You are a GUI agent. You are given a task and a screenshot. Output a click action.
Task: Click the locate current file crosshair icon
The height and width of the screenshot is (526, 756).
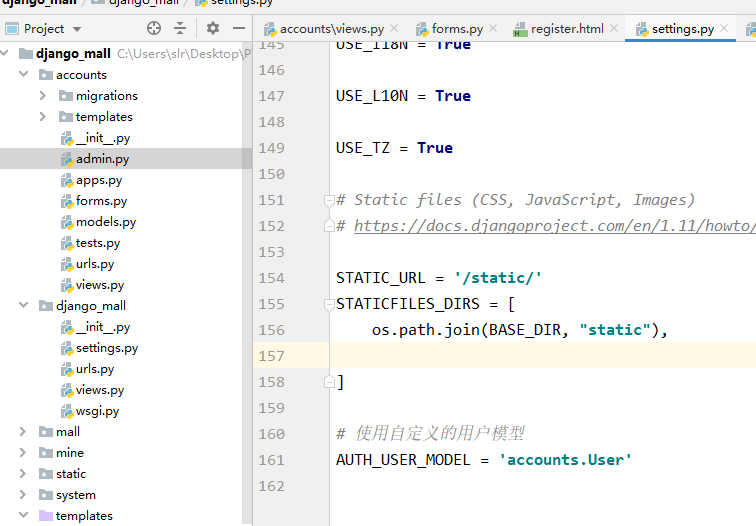click(x=154, y=28)
